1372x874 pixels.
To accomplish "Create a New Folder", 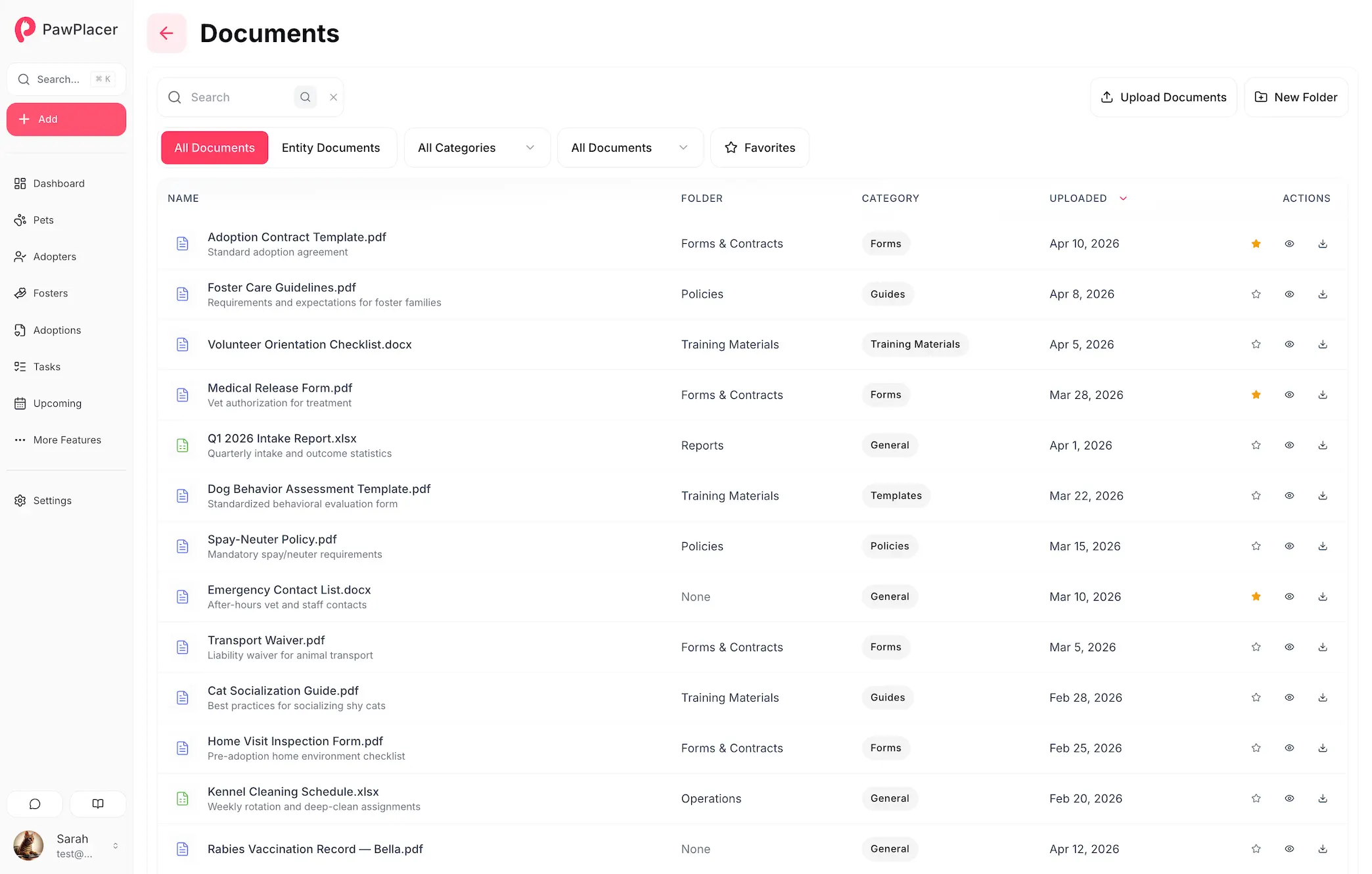I will (x=1295, y=97).
